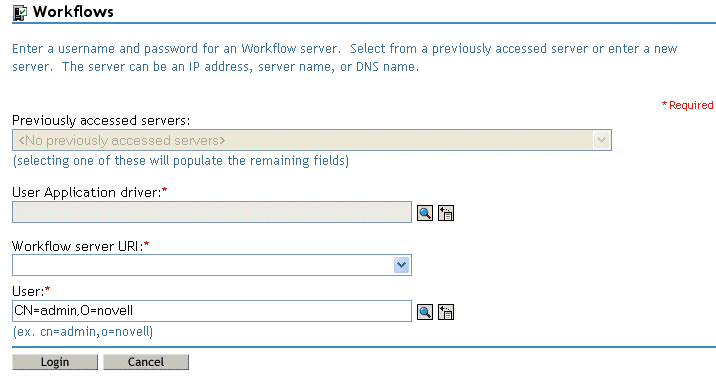
Task: Click the Workflows icon in the header
Action: (20, 13)
